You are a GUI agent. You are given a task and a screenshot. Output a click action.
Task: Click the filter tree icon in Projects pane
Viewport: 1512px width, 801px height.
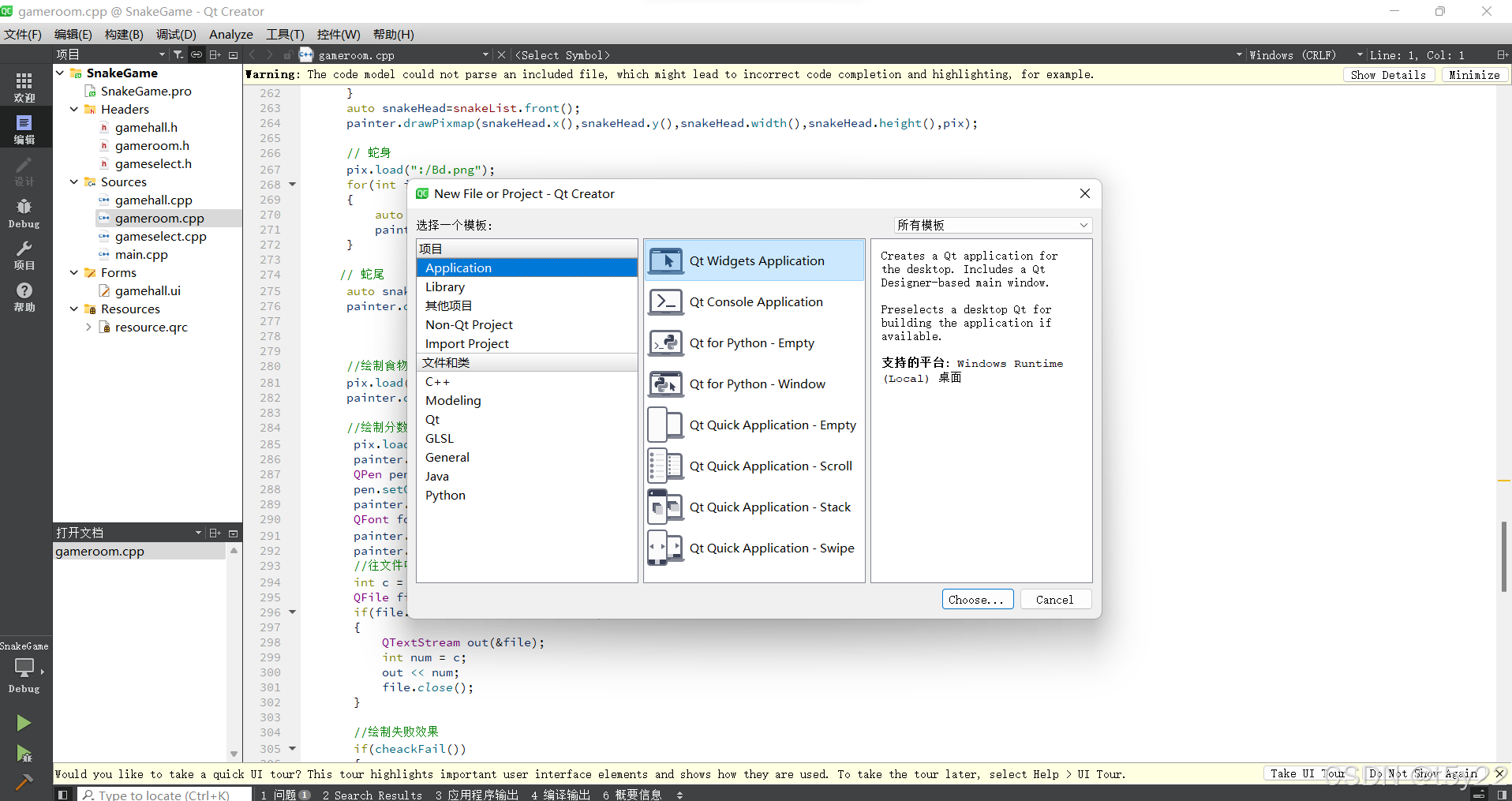coord(178,54)
